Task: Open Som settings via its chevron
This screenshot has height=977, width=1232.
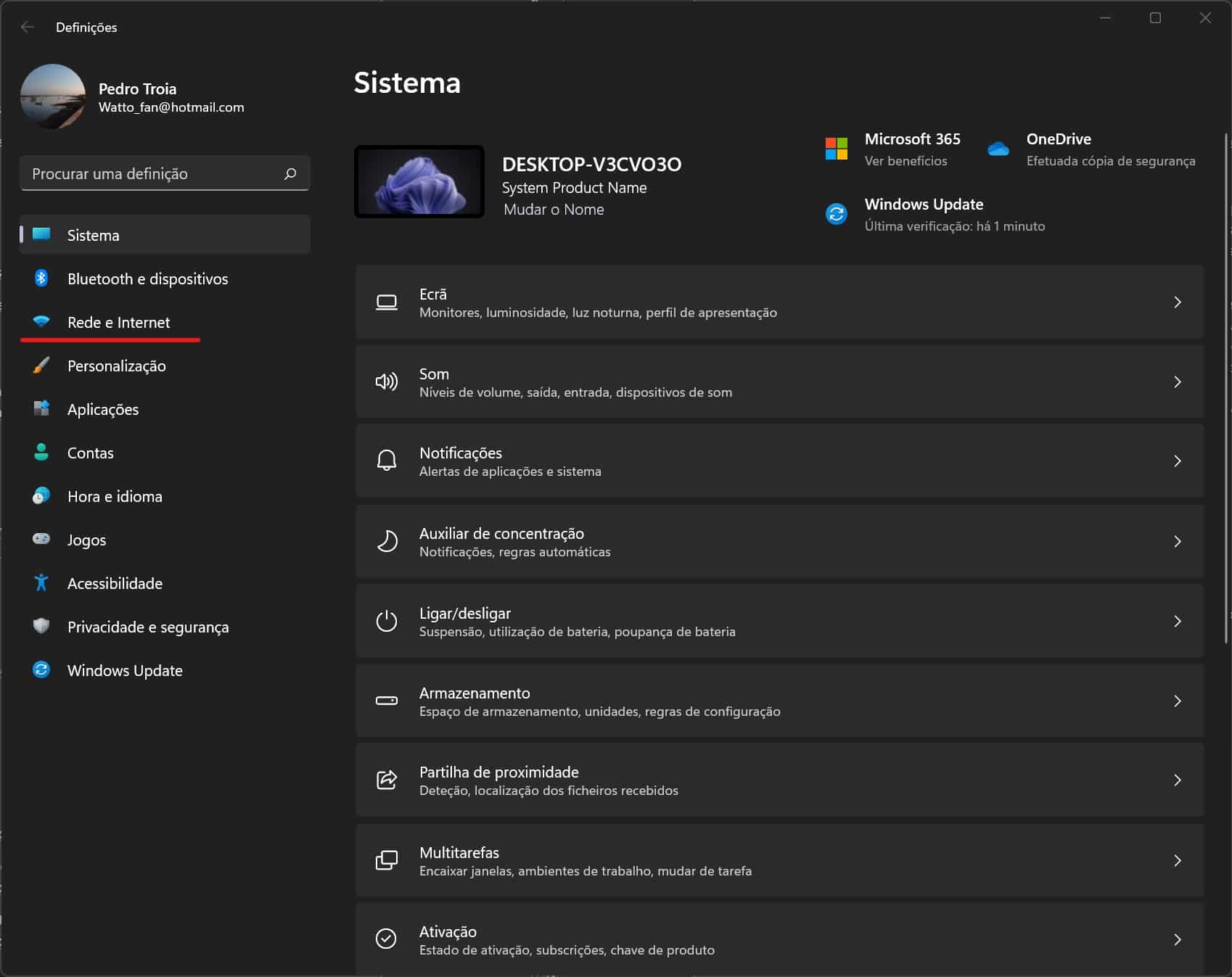Action: click(1177, 382)
